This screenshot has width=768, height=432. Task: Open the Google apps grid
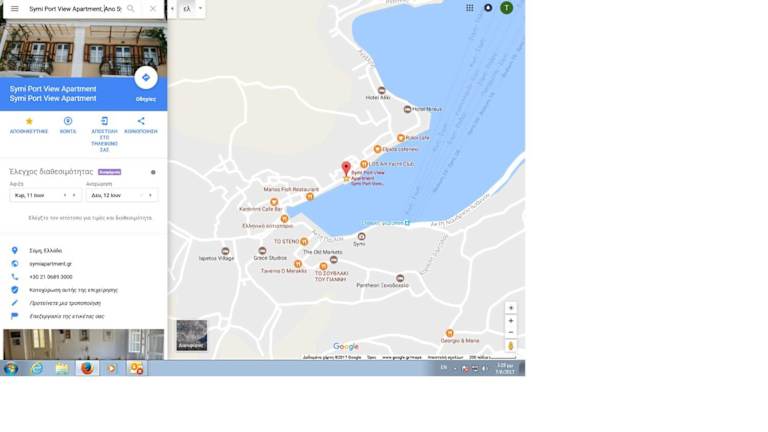coord(470,8)
